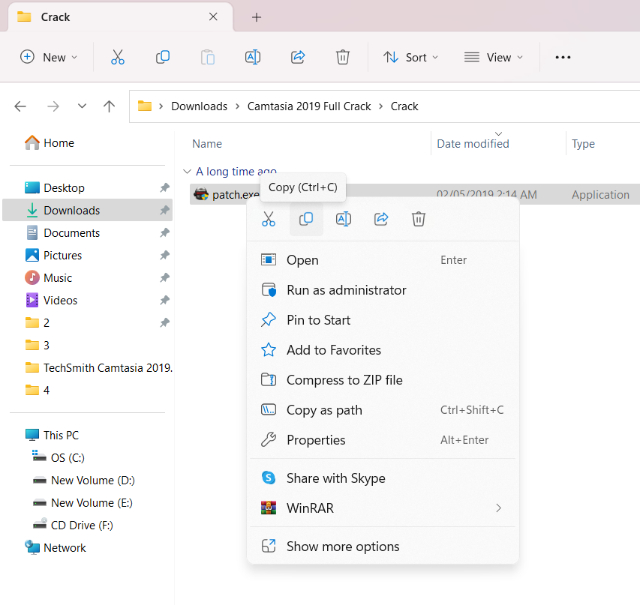This screenshot has width=640, height=605.
Task: Select Share with Skype
Action: pos(383,478)
